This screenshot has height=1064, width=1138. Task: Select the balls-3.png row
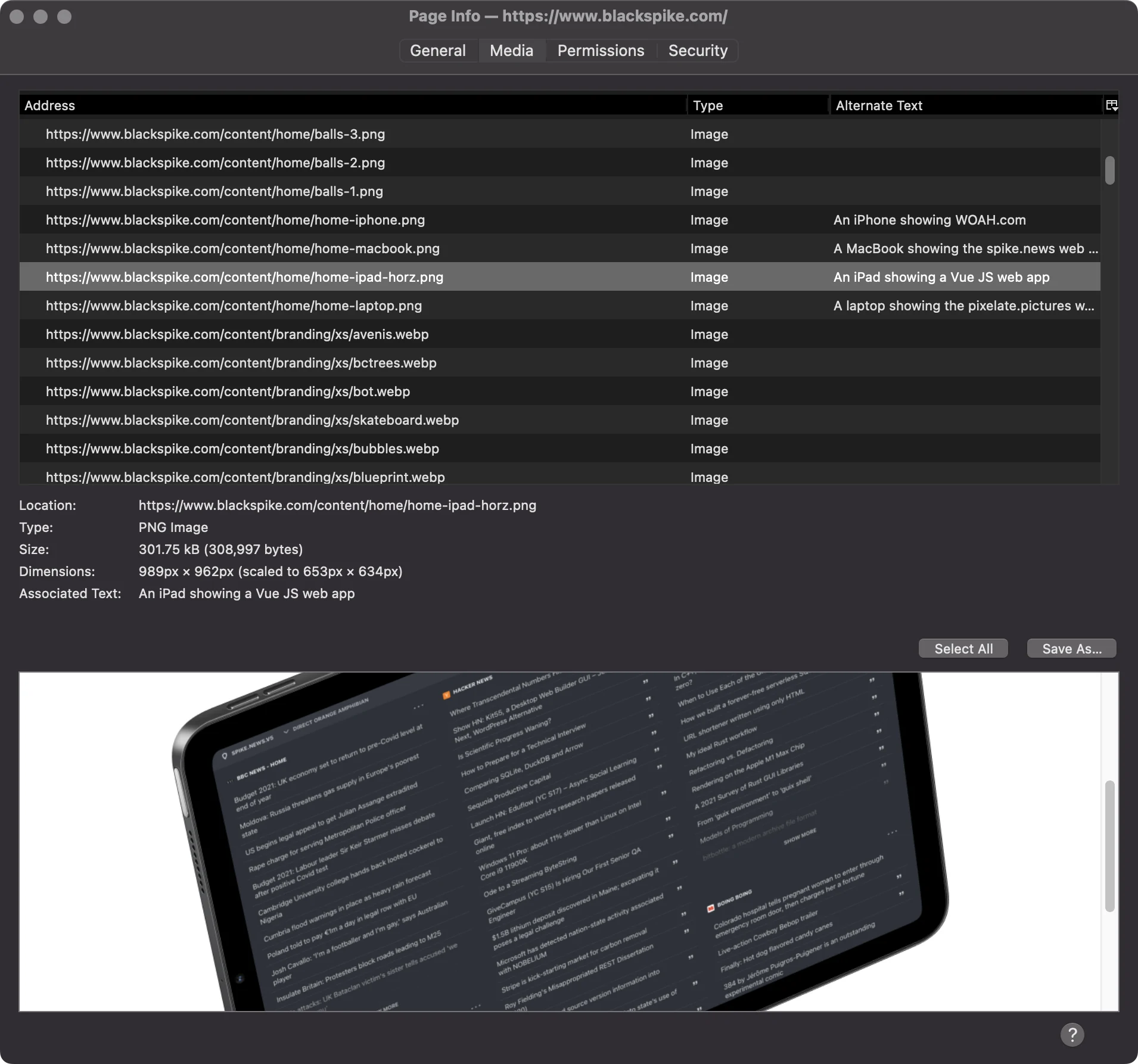click(559, 134)
